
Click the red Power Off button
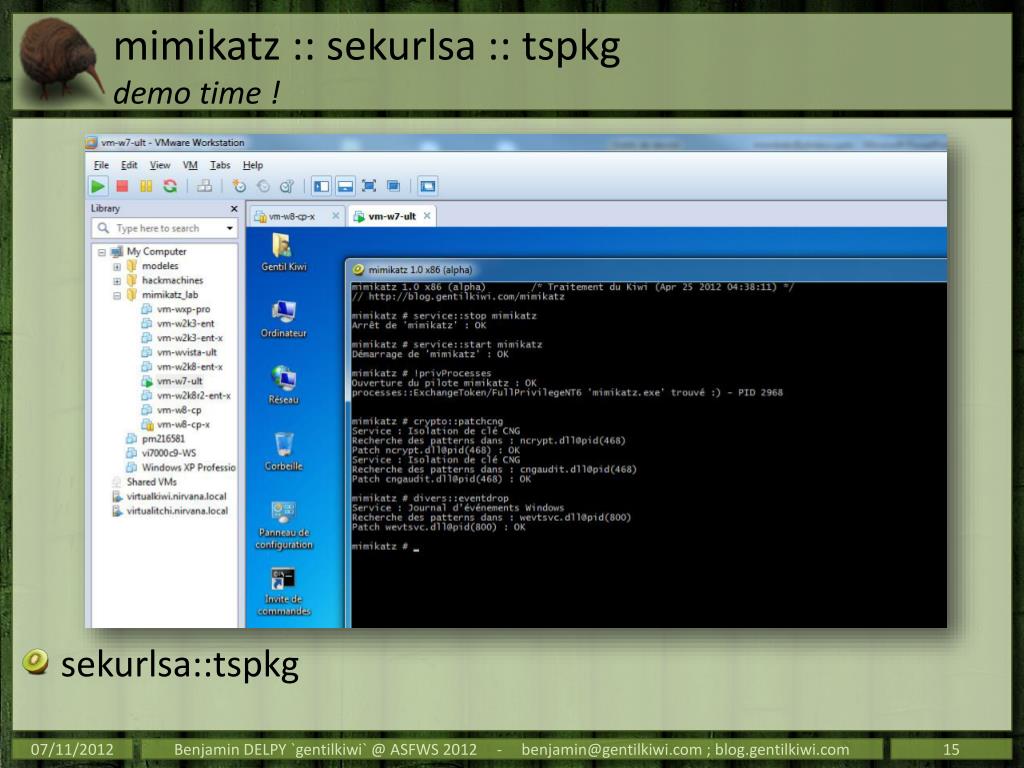[x=122, y=187]
